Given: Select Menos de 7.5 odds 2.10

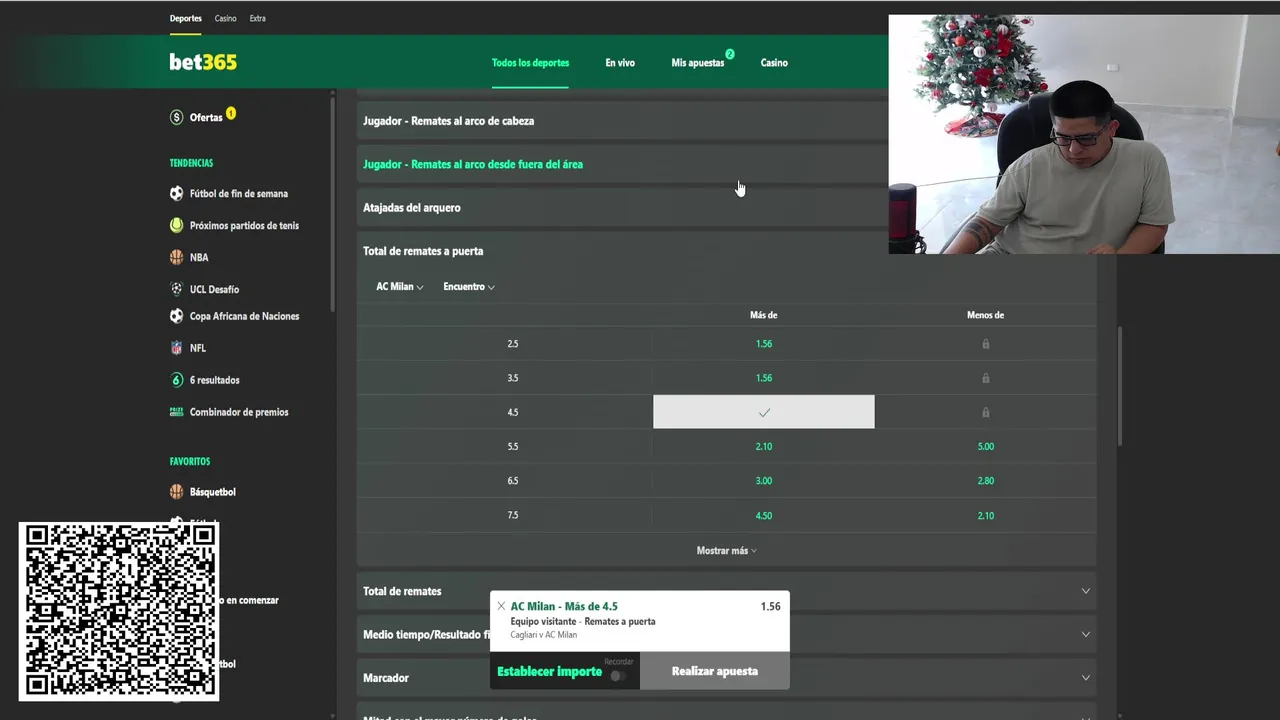Looking at the screenshot, I should pos(986,516).
